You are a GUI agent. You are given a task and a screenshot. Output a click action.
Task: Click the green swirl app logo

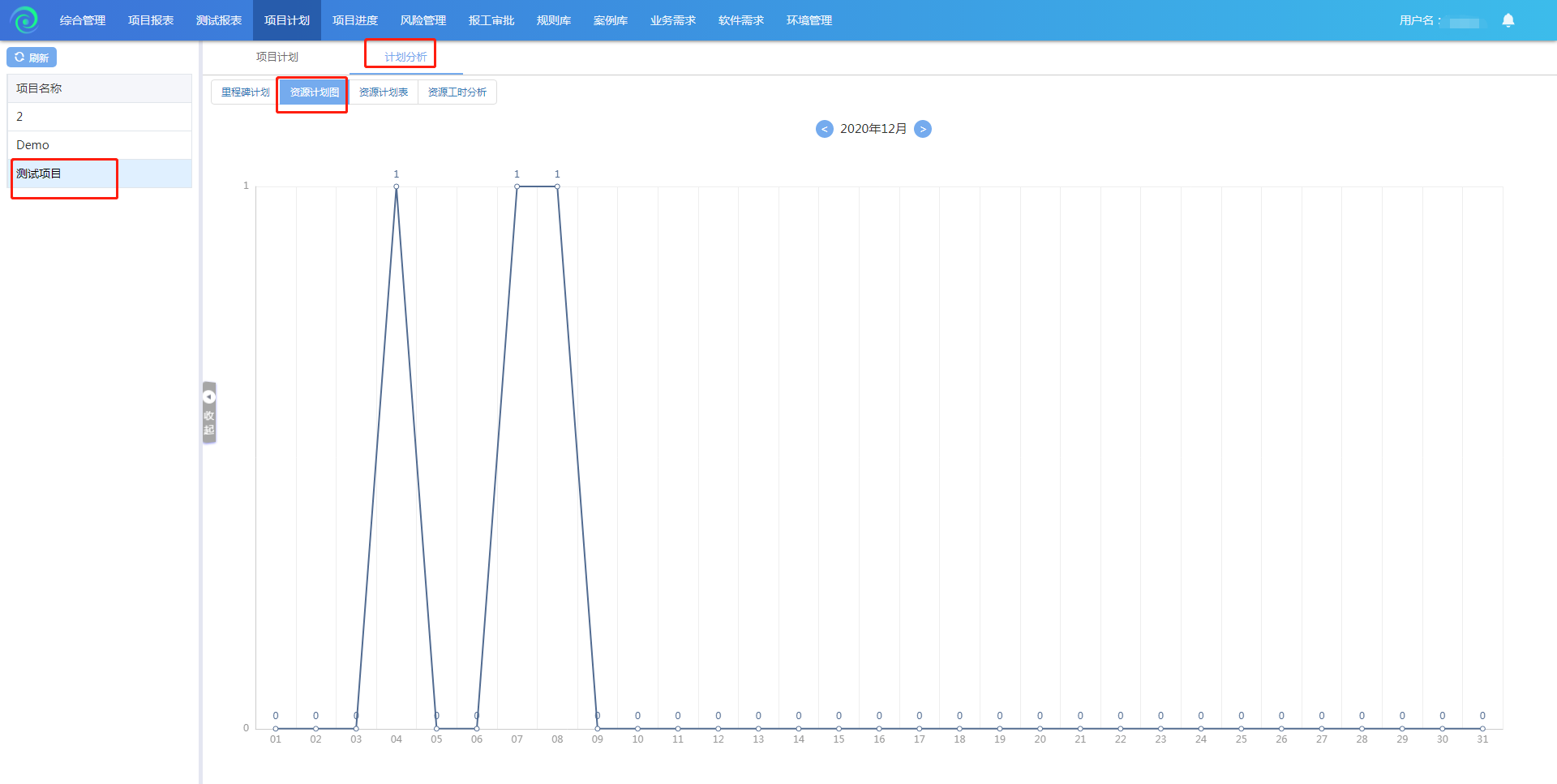click(x=24, y=19)
